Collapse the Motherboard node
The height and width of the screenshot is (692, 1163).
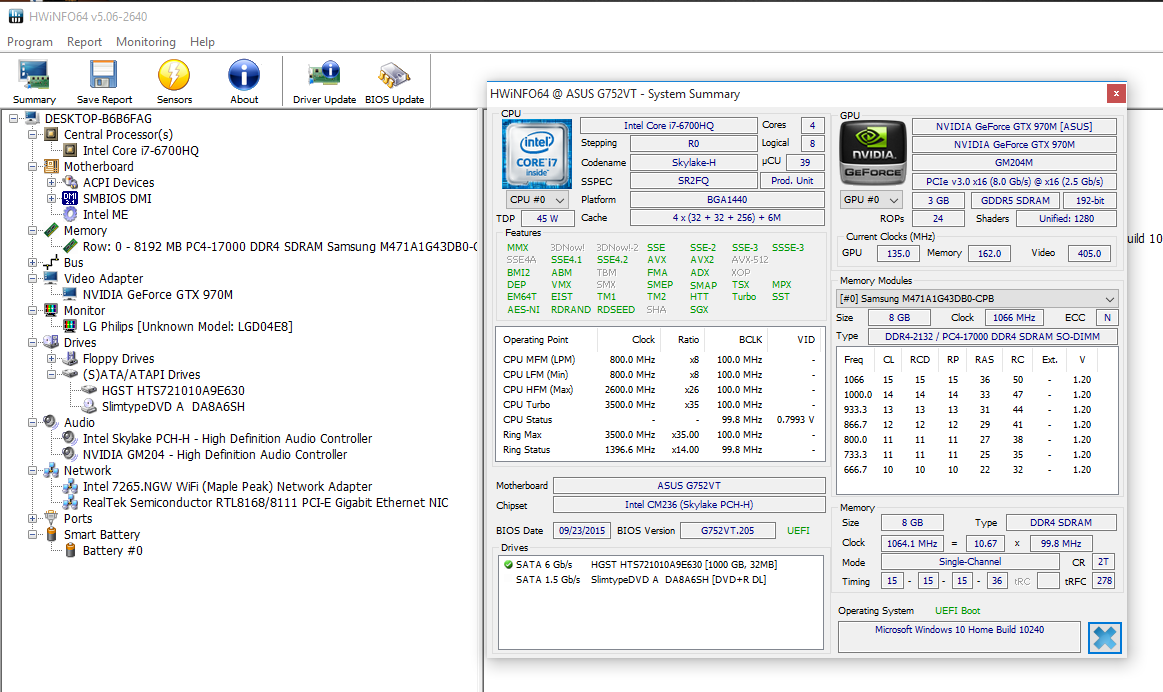[33, 166]
